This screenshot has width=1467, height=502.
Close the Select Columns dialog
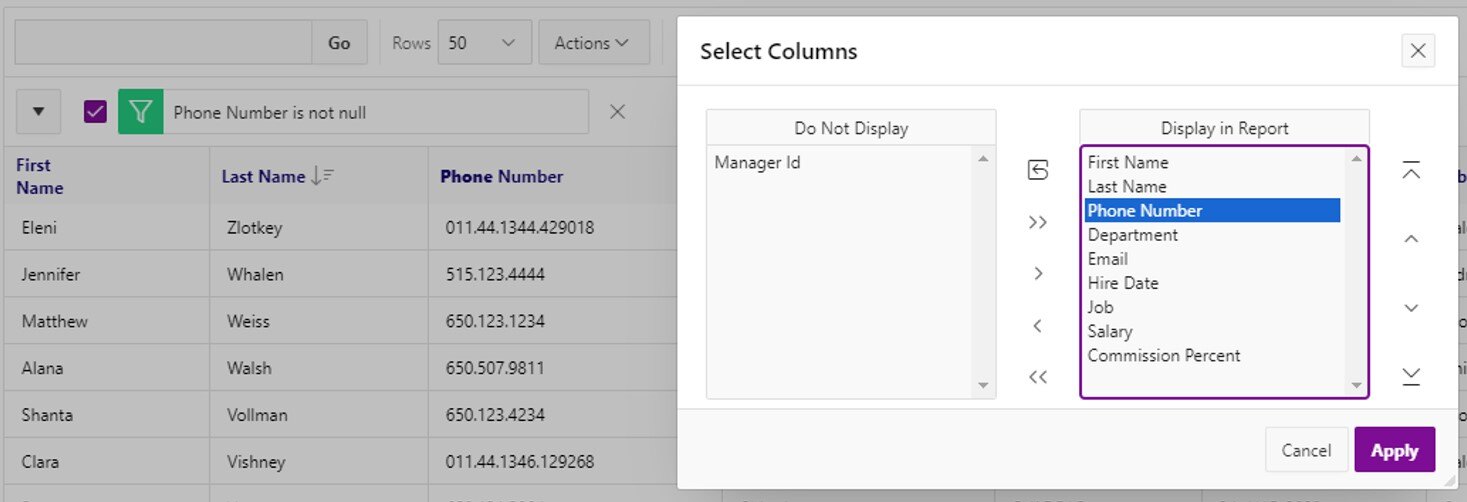(x=1418, y=51)
